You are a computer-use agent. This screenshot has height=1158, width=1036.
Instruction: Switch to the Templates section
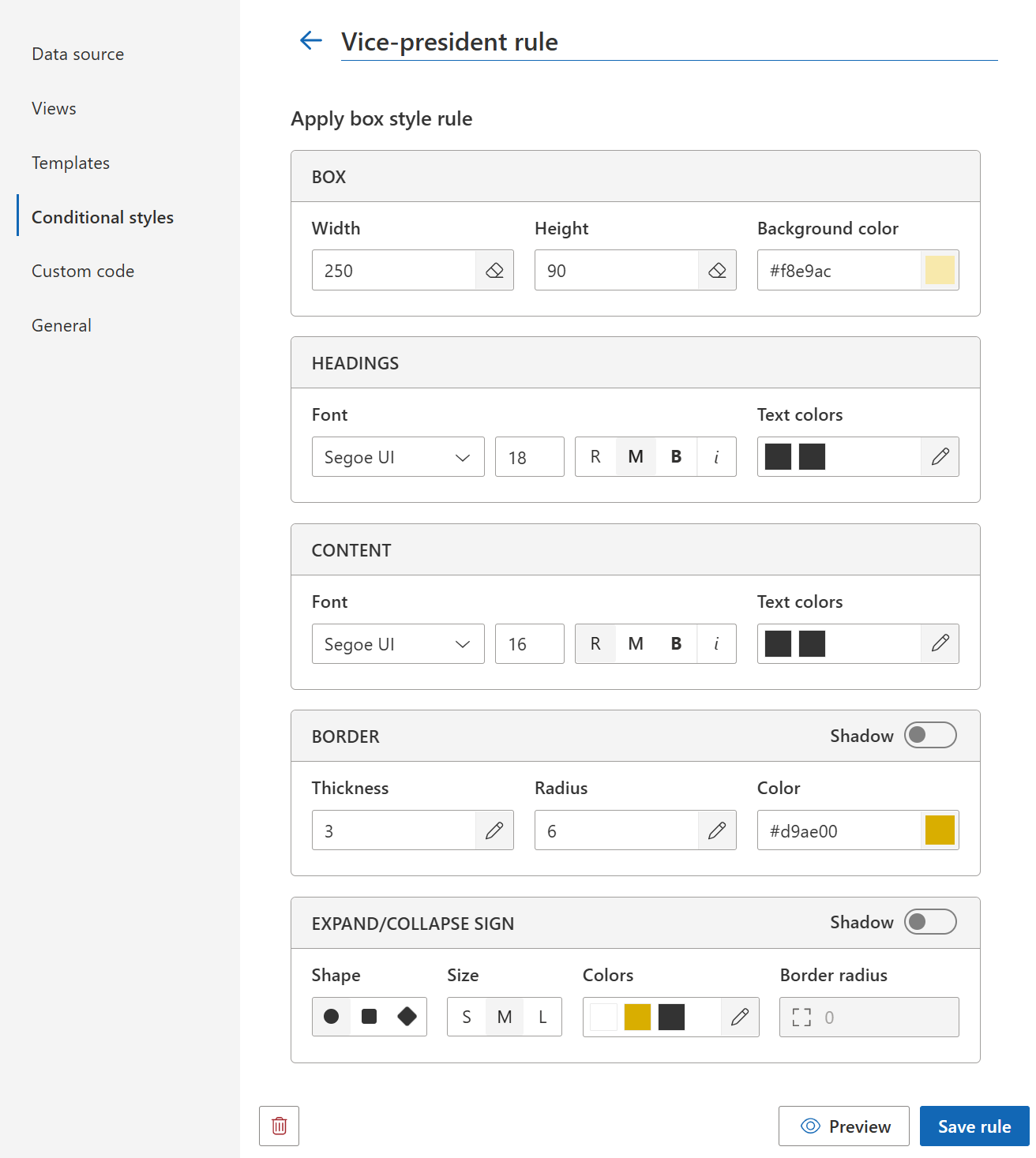[70, 163]
